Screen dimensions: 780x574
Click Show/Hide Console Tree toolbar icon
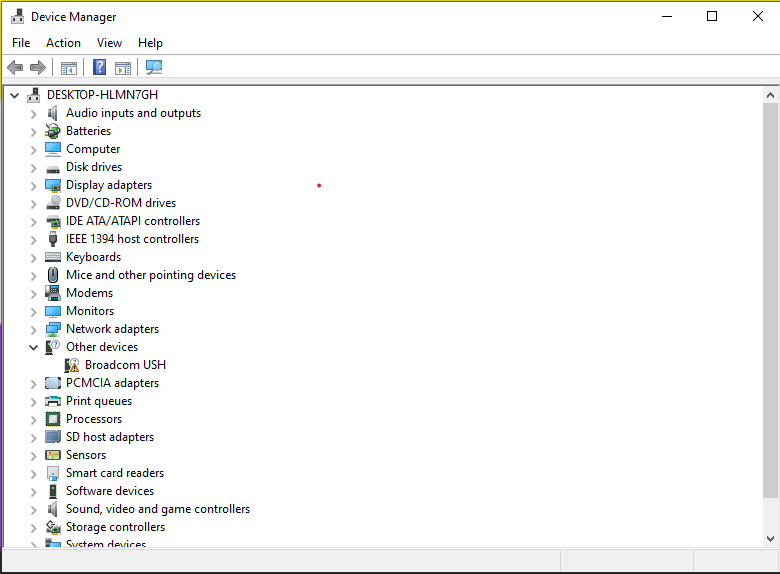[x=69, y=68]
